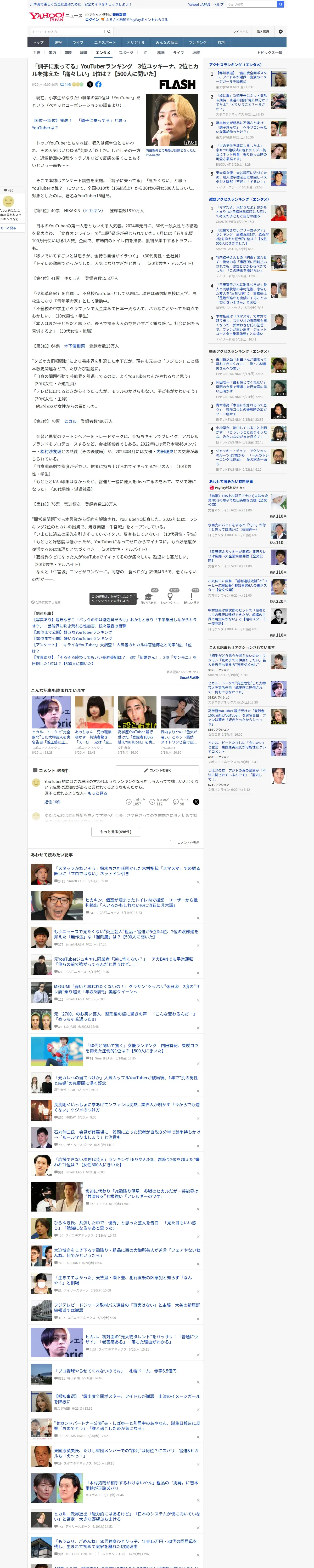Image resolution: width=314 pixels, height=1568 pixels.
Task: Open the エンタメ category tab
Action: [x=103, y=53]
